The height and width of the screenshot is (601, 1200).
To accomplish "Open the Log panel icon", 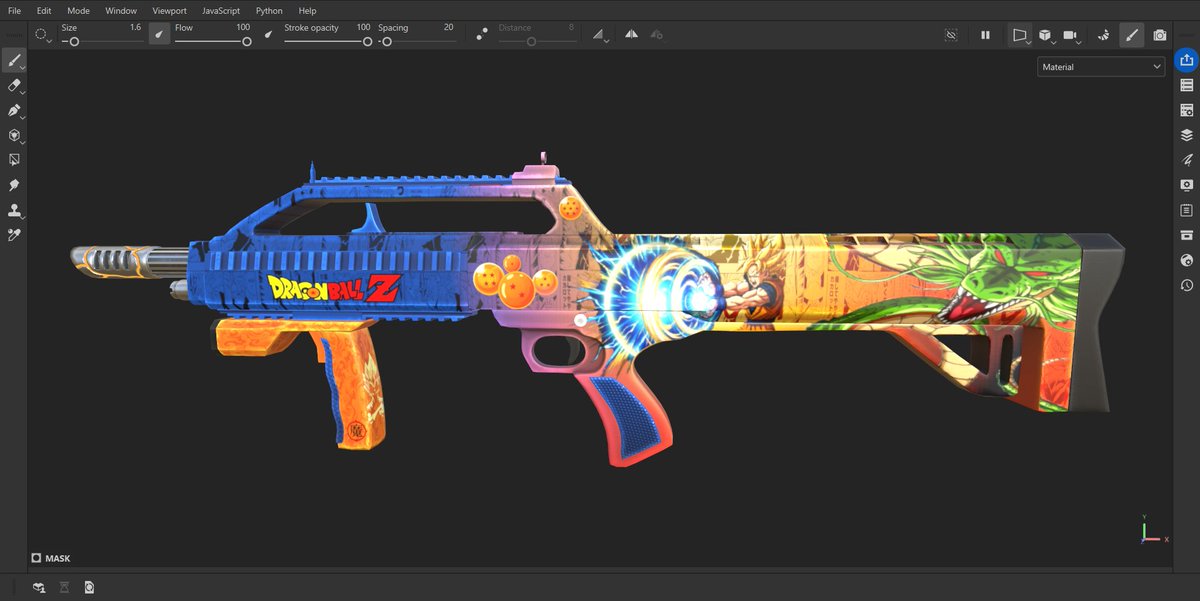I will pos(1187,210).
